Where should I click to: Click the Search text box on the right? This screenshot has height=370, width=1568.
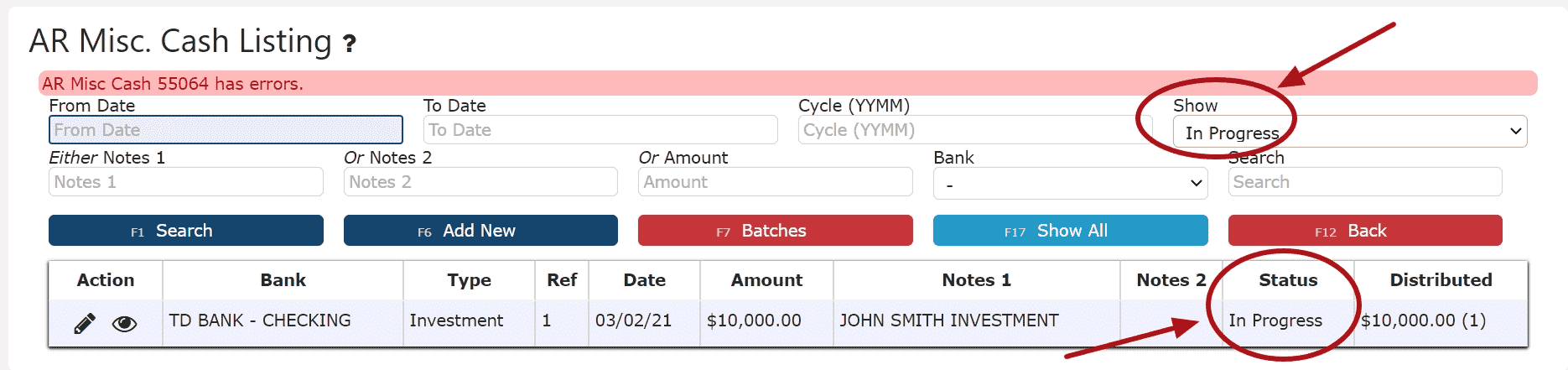point(1365,182)
